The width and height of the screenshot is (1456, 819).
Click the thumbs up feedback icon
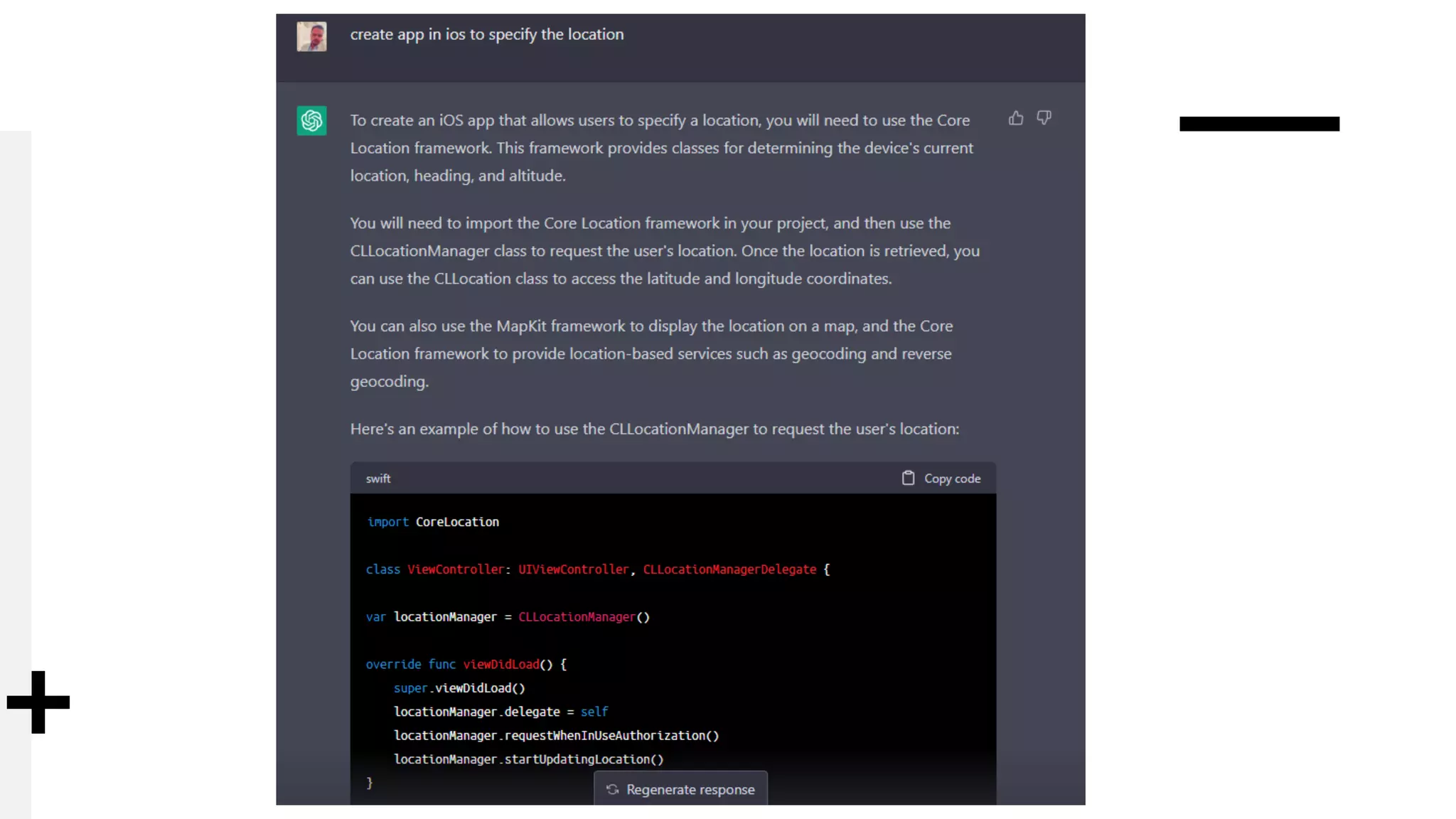coord(1016,118)
